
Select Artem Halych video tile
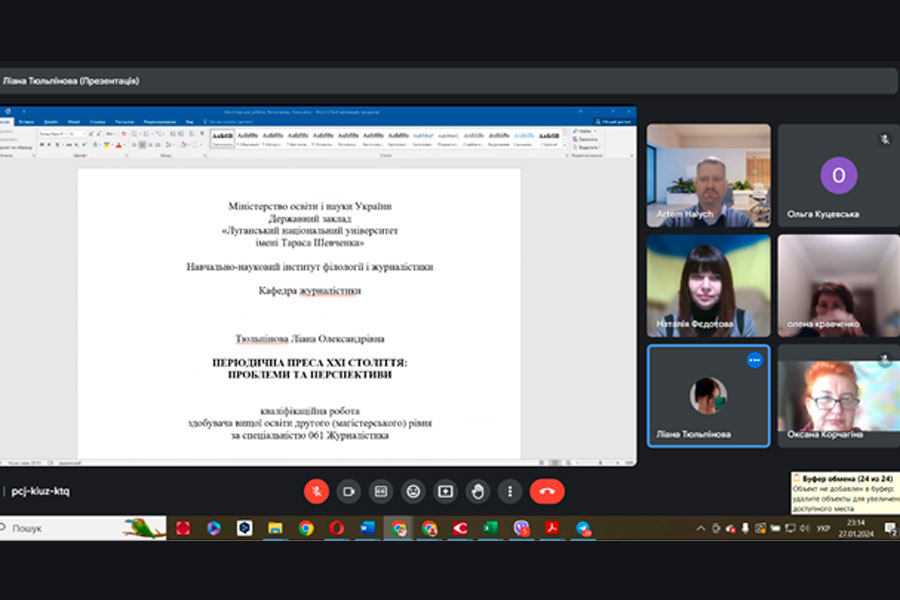(x=709, y=175)
